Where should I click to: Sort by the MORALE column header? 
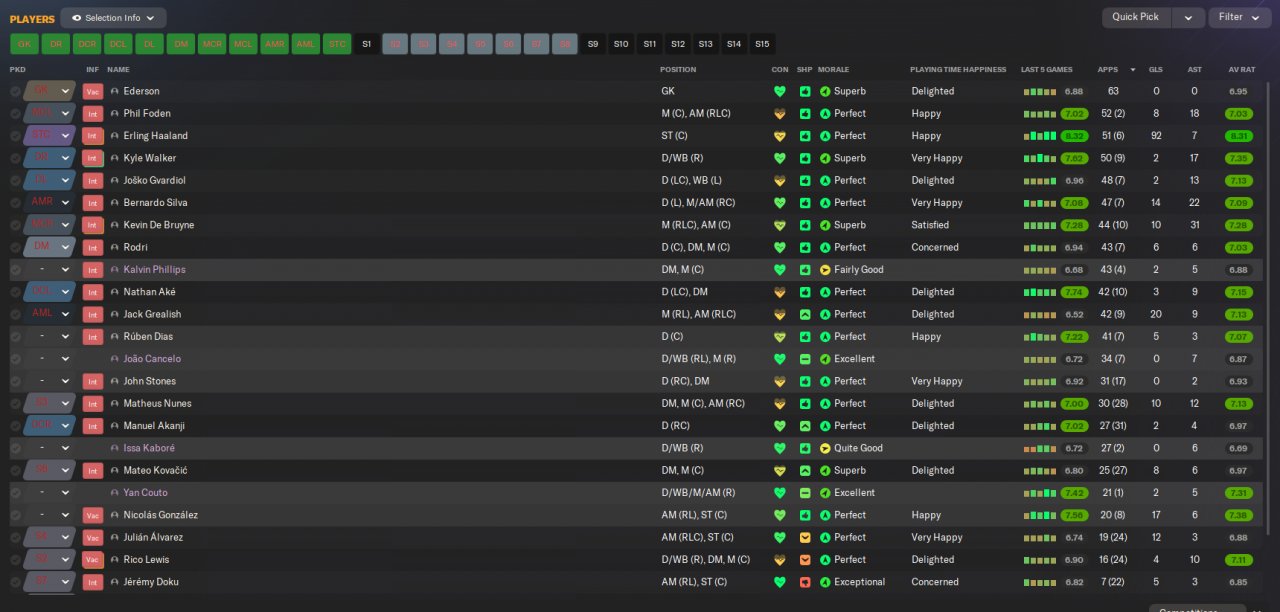(833, 70)
